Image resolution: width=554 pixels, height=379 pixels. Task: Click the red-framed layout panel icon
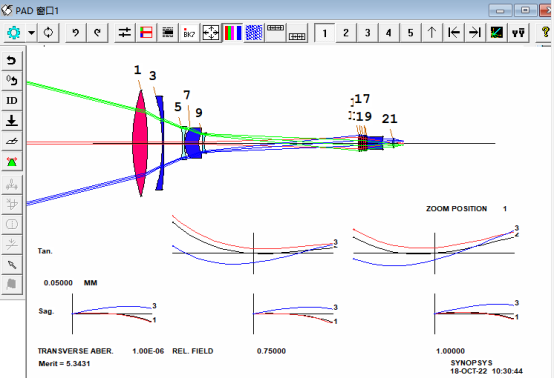point(146,33)
